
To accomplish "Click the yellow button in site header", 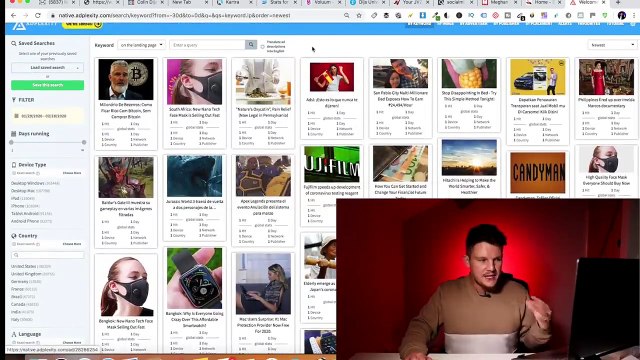I will click(x=82, y=25).
